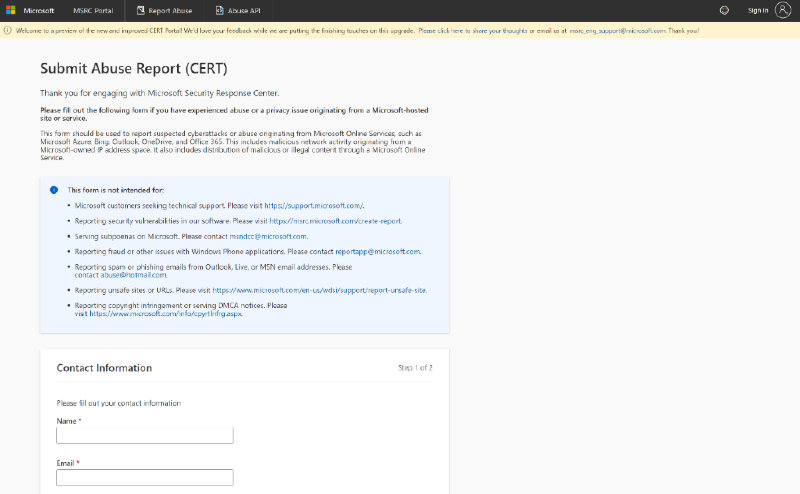Open msrc.microsoft.com/create-report link
The image size is (800, 494).
pos(335,221)
